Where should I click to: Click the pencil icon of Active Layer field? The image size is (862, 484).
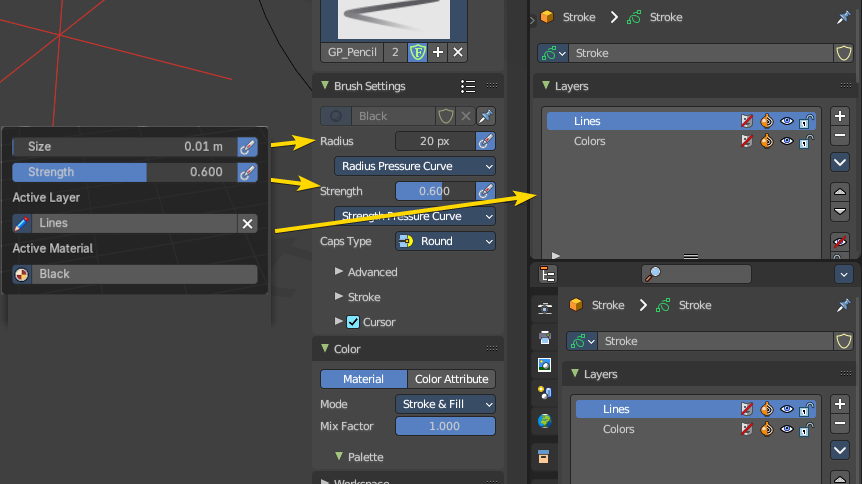tap(21, 223)
